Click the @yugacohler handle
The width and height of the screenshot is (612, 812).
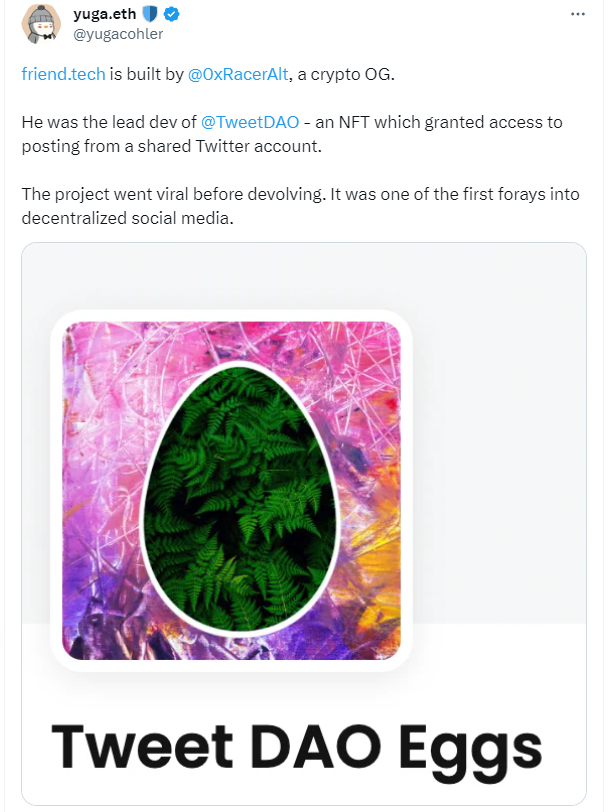click(118, 34)
